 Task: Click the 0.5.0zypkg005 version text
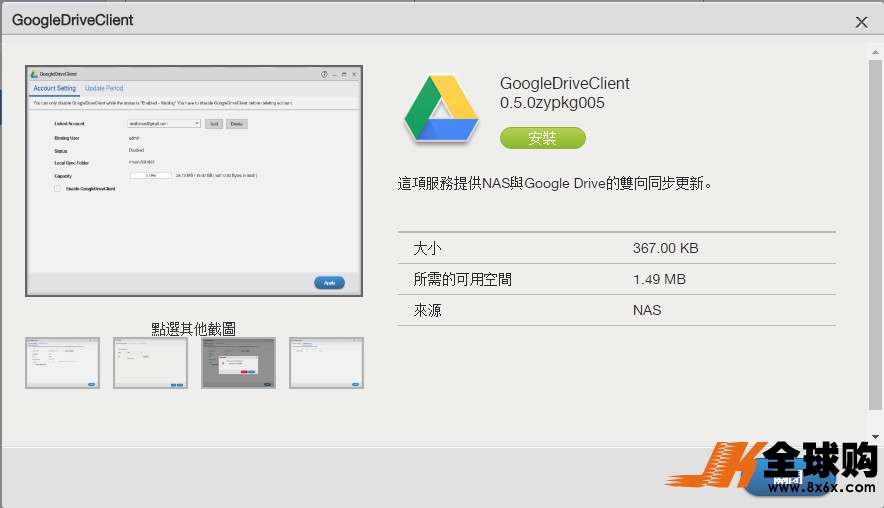pos(552,103)
